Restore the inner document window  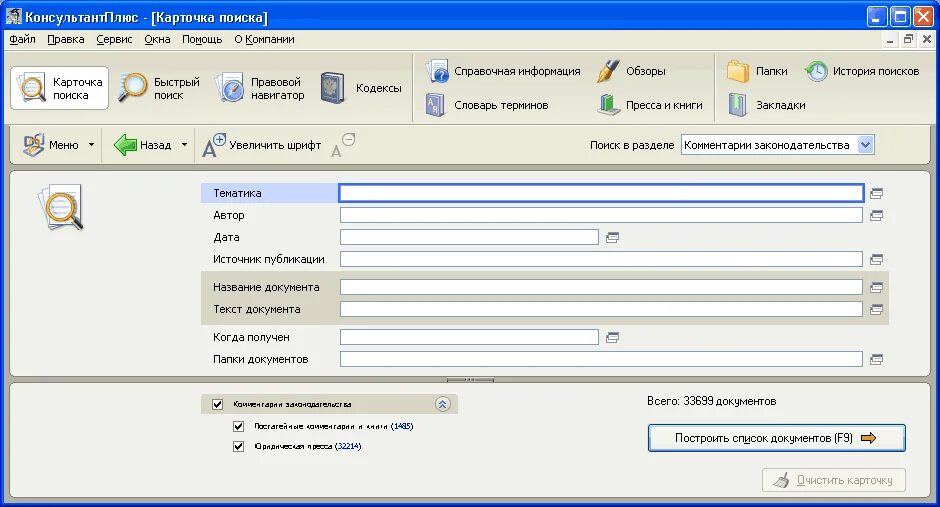908,40
